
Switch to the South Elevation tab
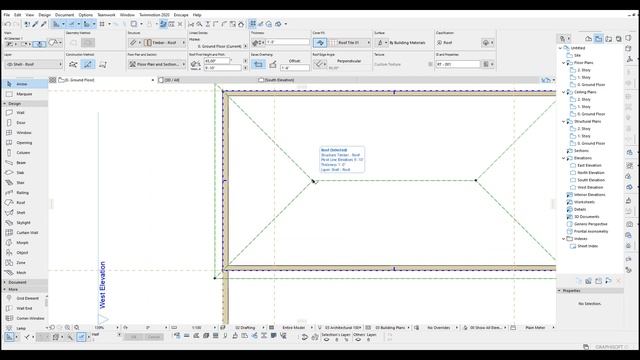(276, 80)
